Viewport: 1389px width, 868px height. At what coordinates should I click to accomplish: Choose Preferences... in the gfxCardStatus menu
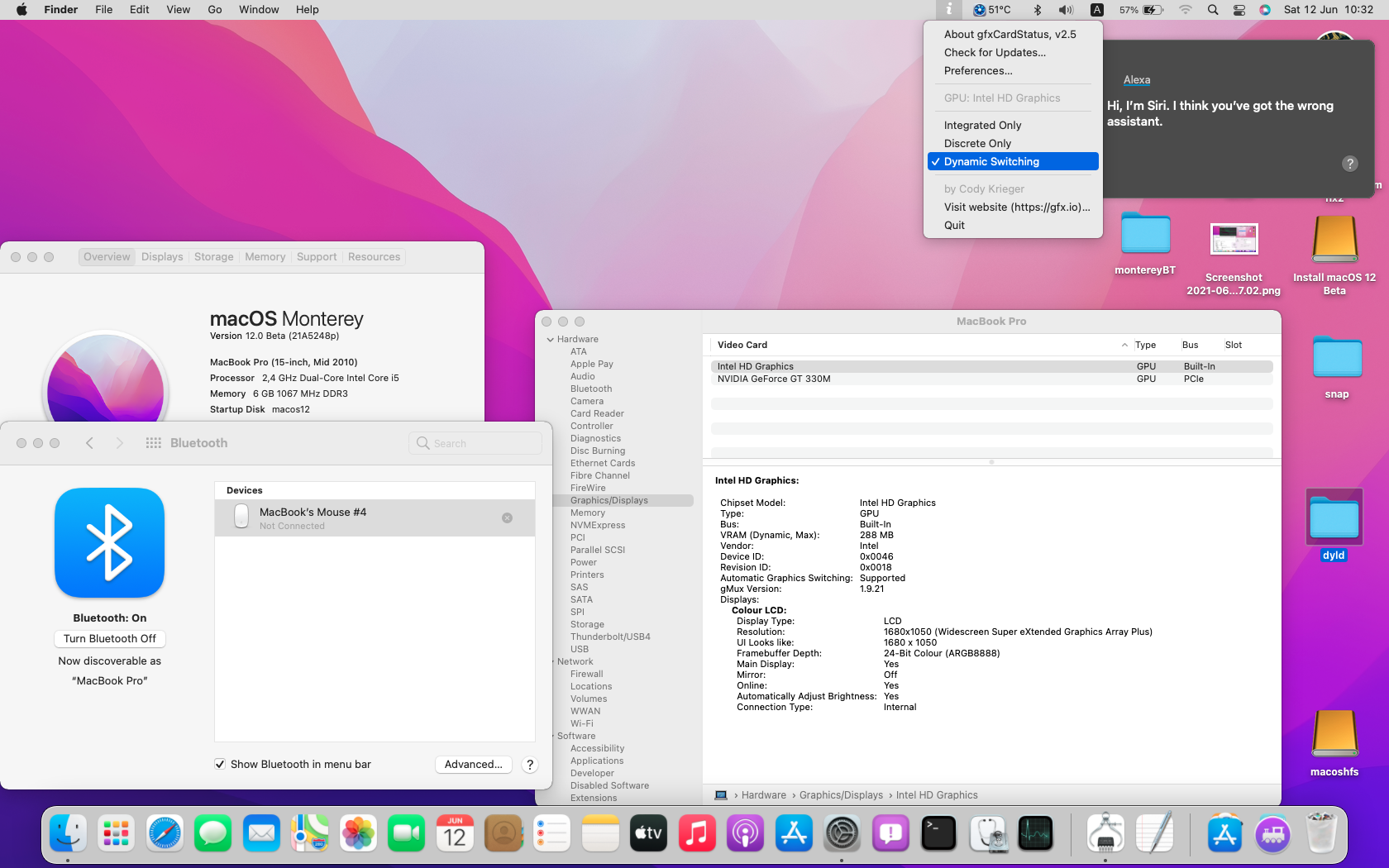click(x=978, y=70)
